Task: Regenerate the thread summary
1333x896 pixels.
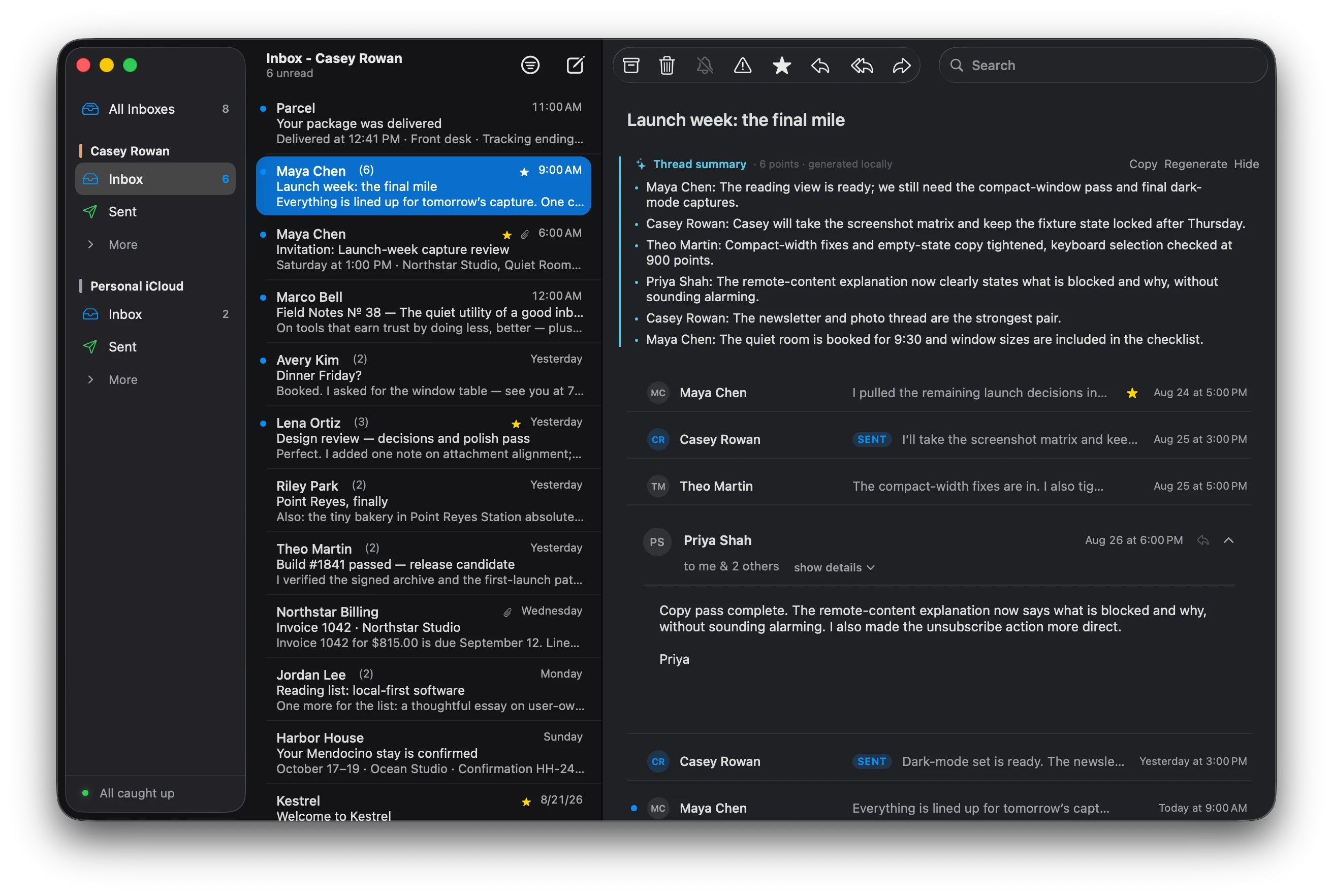Action: pyautogui.click(x=1195, y=164)
